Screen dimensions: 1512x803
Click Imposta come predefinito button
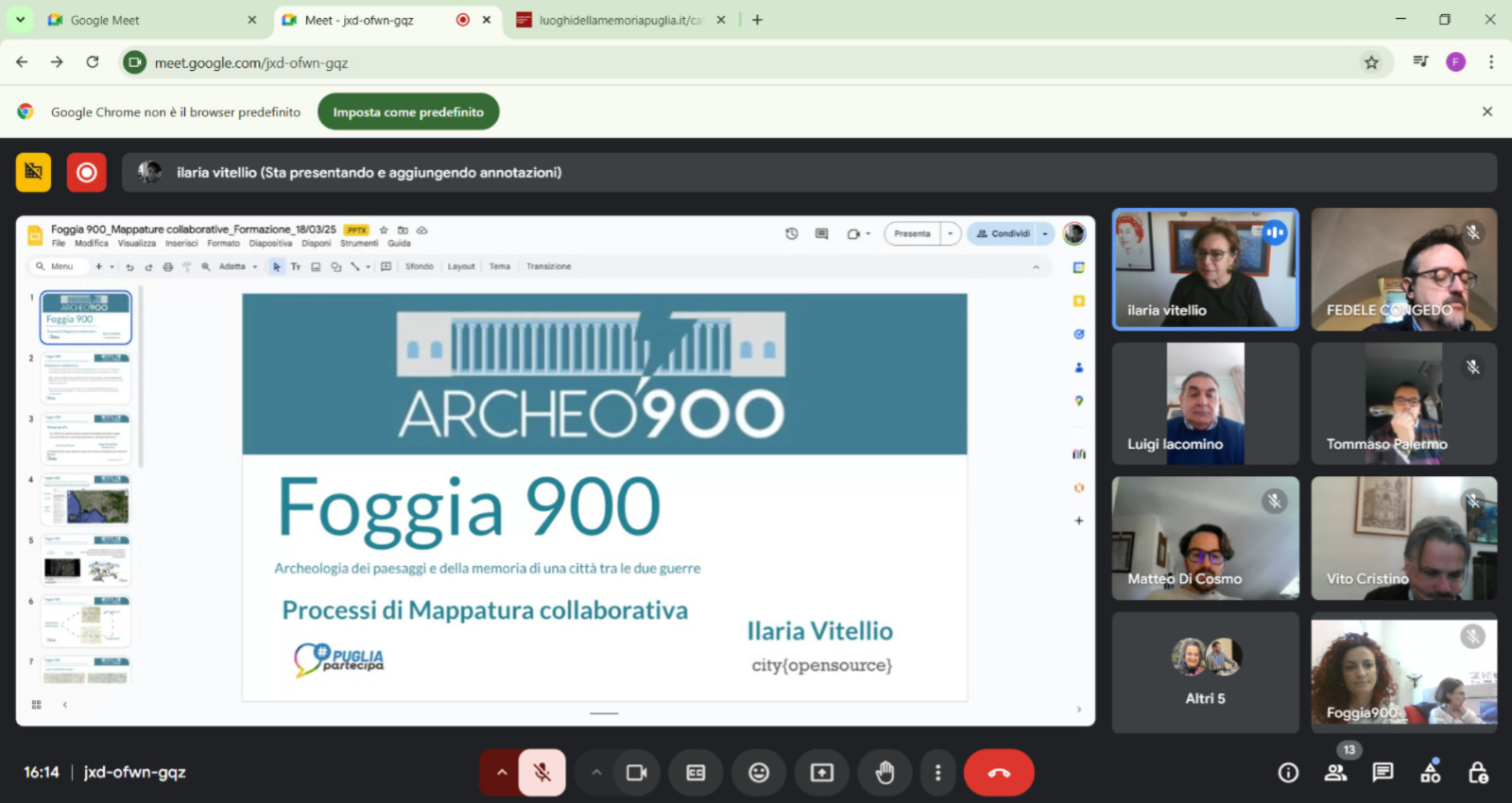408,111
